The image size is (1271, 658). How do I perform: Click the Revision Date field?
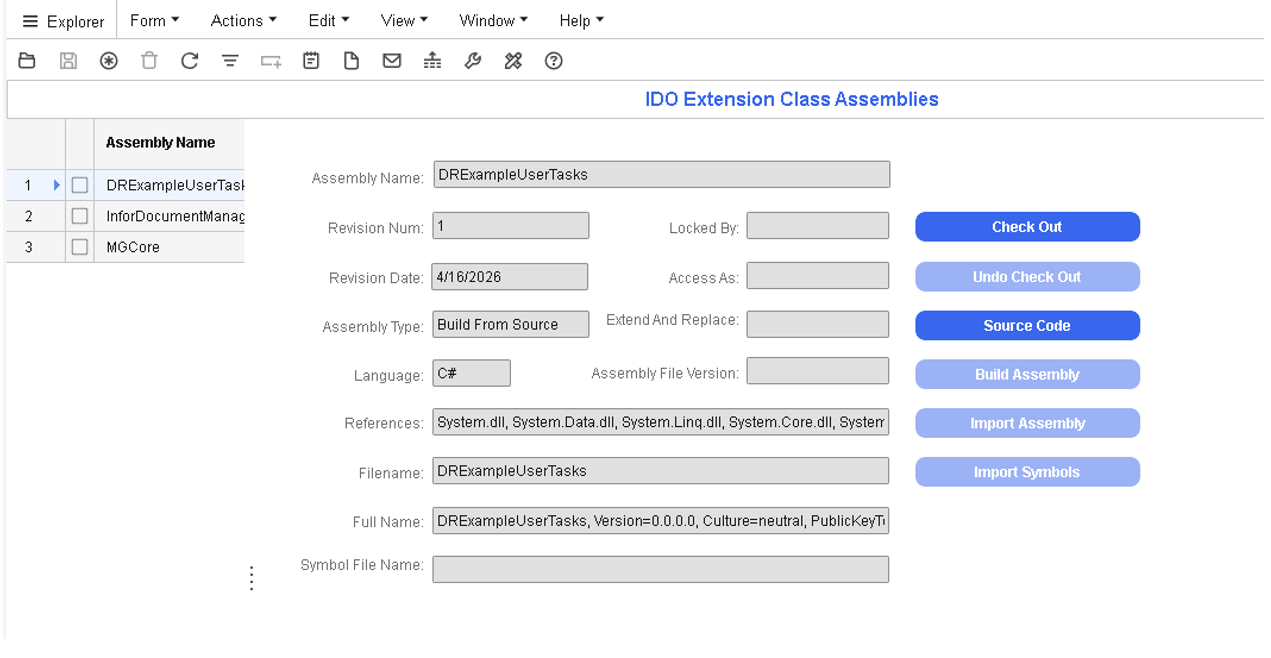(510, 277)
